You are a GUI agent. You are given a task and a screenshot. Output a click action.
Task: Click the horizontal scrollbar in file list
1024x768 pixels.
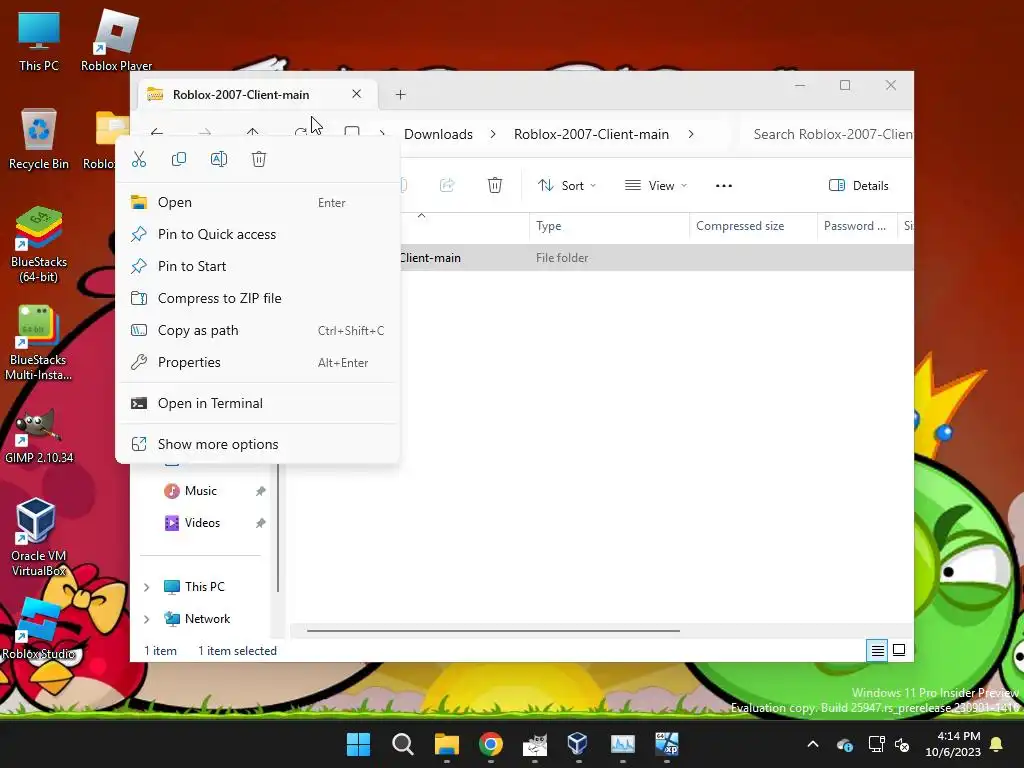[x=493, y=631]
